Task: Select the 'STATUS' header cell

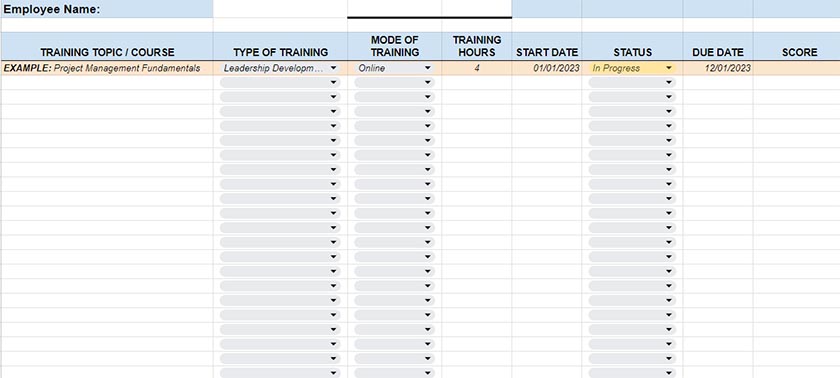Action: (632, 47)
